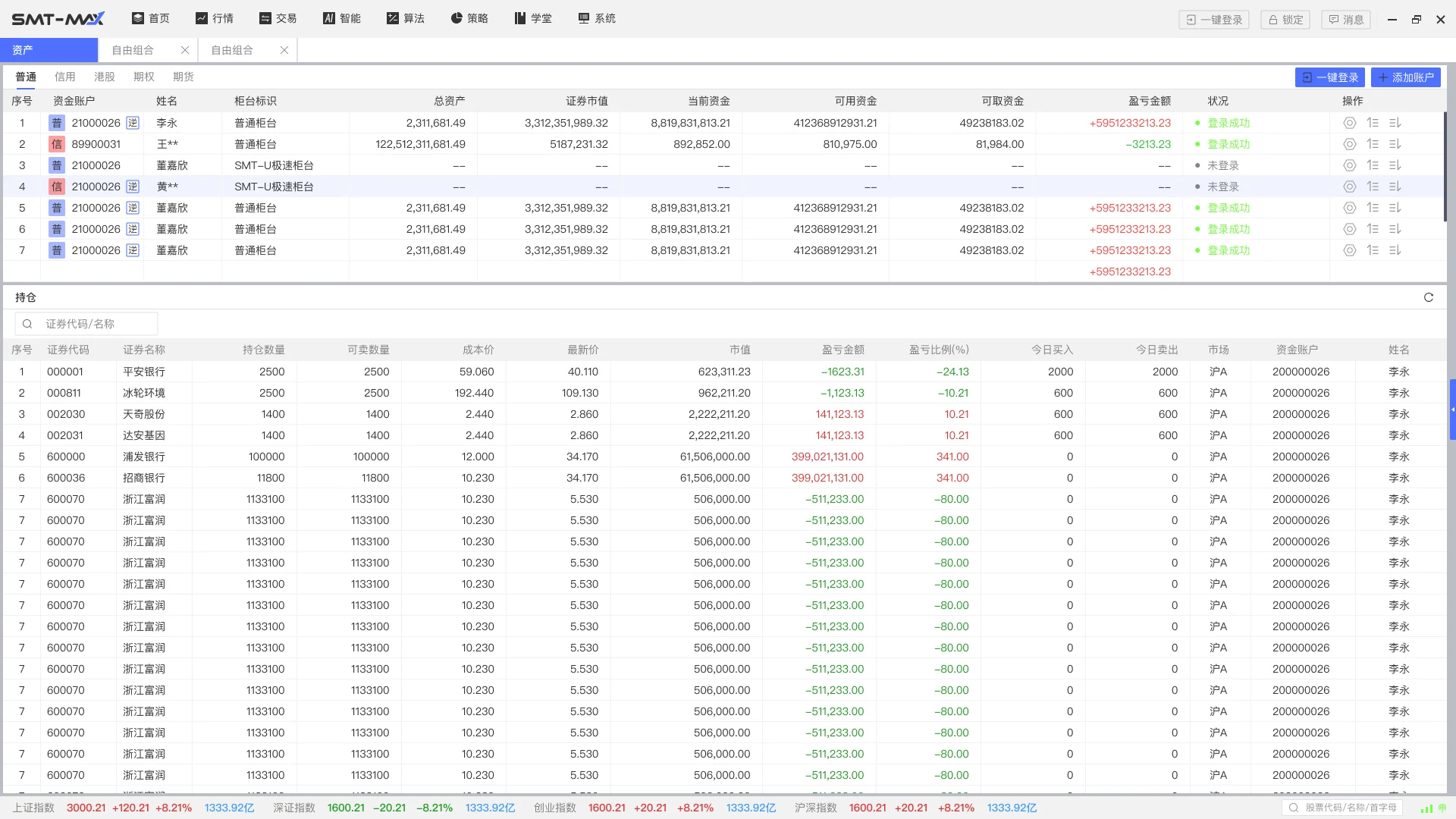Viewport: 1456px width, 819px height.
Task: Click the 逆 badge in 李永's account row
Action: pyautogui.click(x=133, y=123)
